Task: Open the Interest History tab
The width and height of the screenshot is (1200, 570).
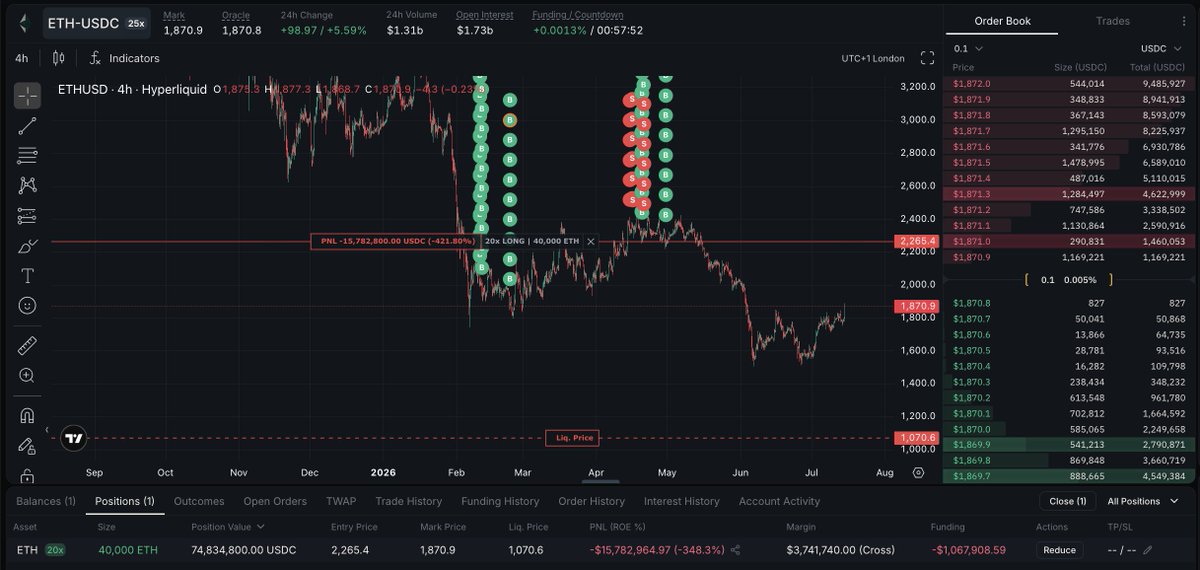Action: click(x=681, y=501)
